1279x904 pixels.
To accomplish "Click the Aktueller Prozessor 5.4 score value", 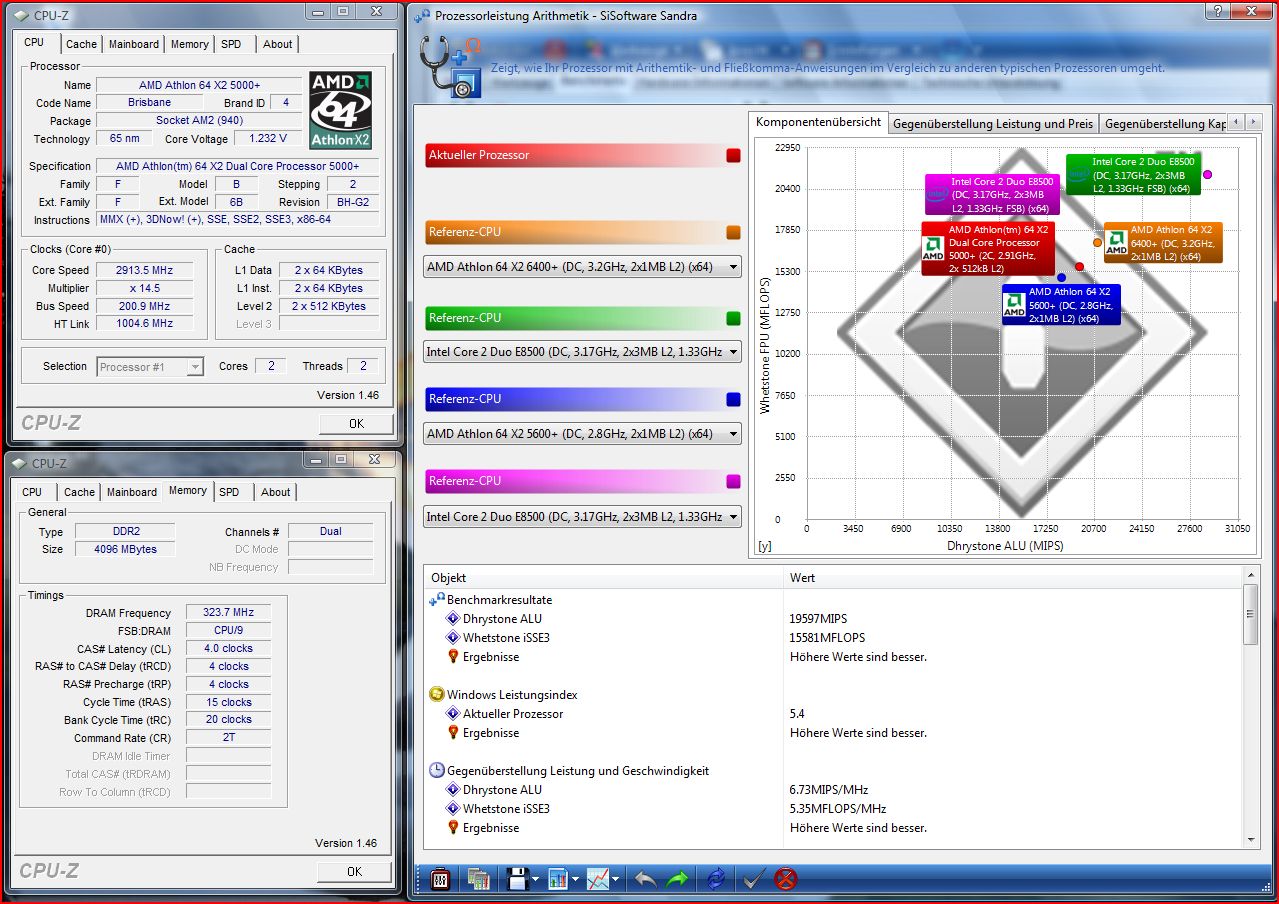I will point(797,714).
